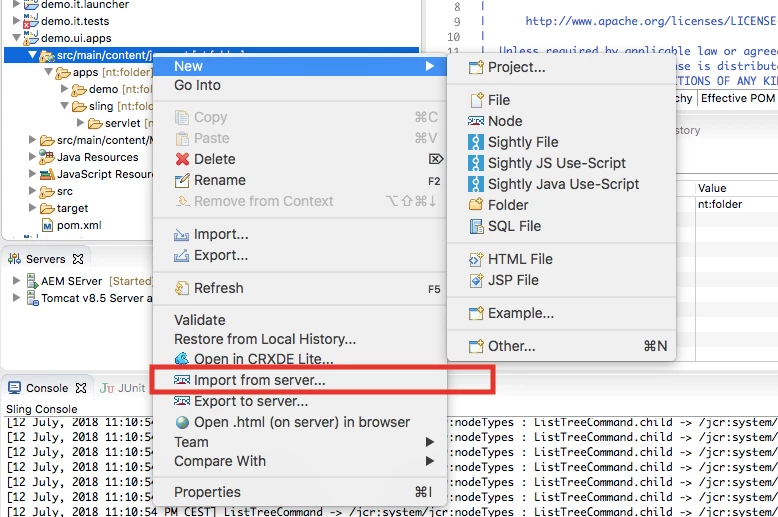Click the HTML File icon
The image size is (778, 517).
pyautogui.click(x=476, y=259)
